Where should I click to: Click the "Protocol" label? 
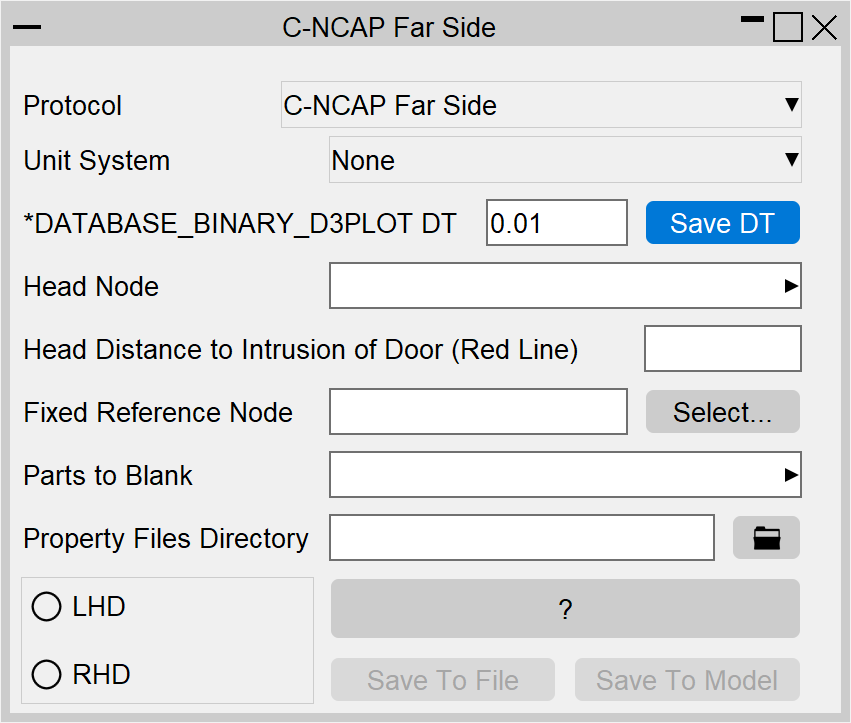coord(73,105)
